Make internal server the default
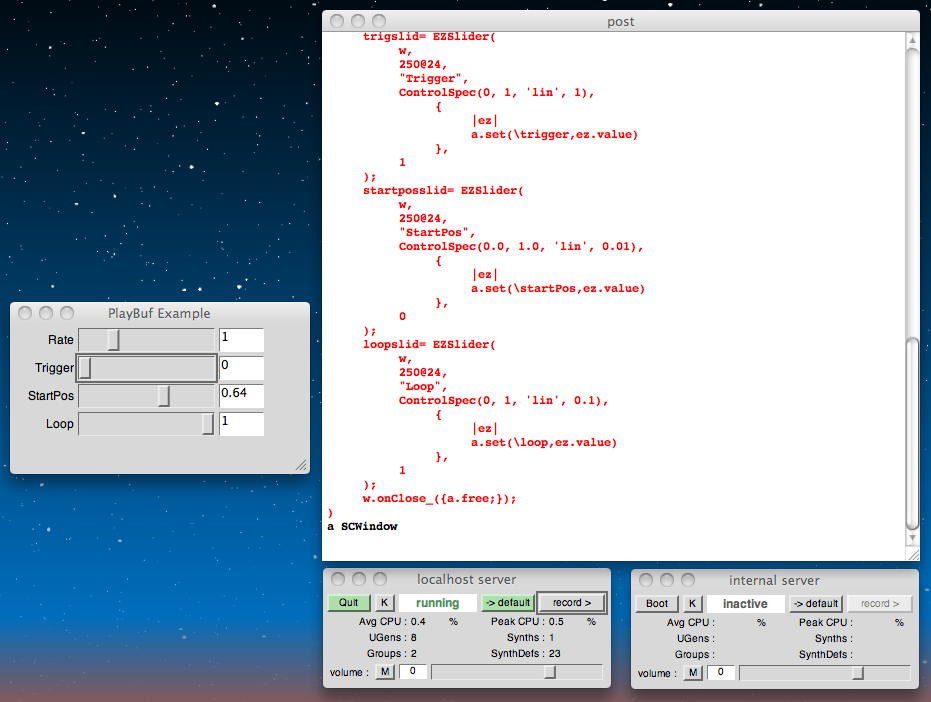The height and width of the screenshot is (702, 931). [x=816, y=603]
